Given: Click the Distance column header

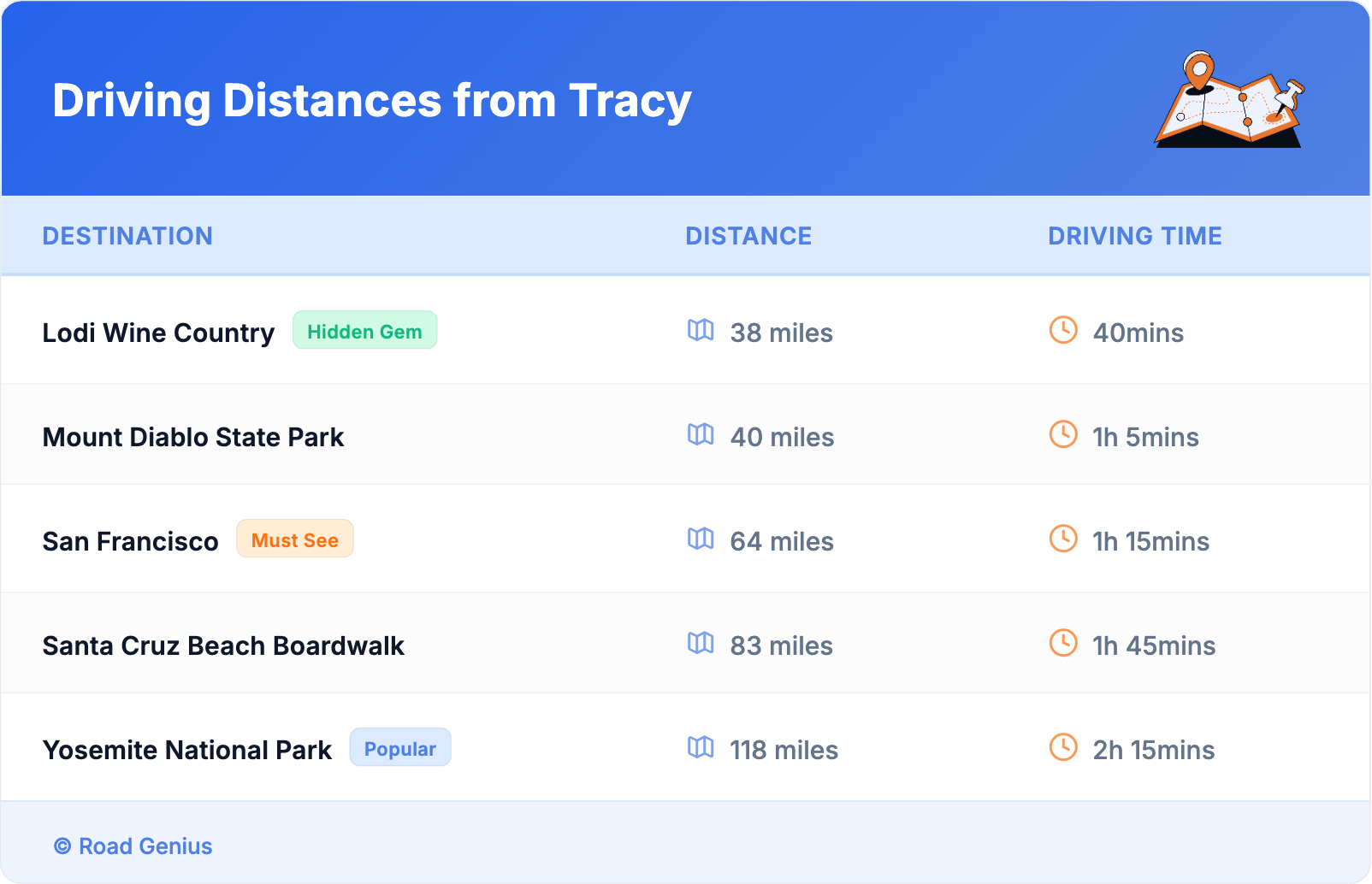Looking at the screenshot, I should (x=748, y=236).
